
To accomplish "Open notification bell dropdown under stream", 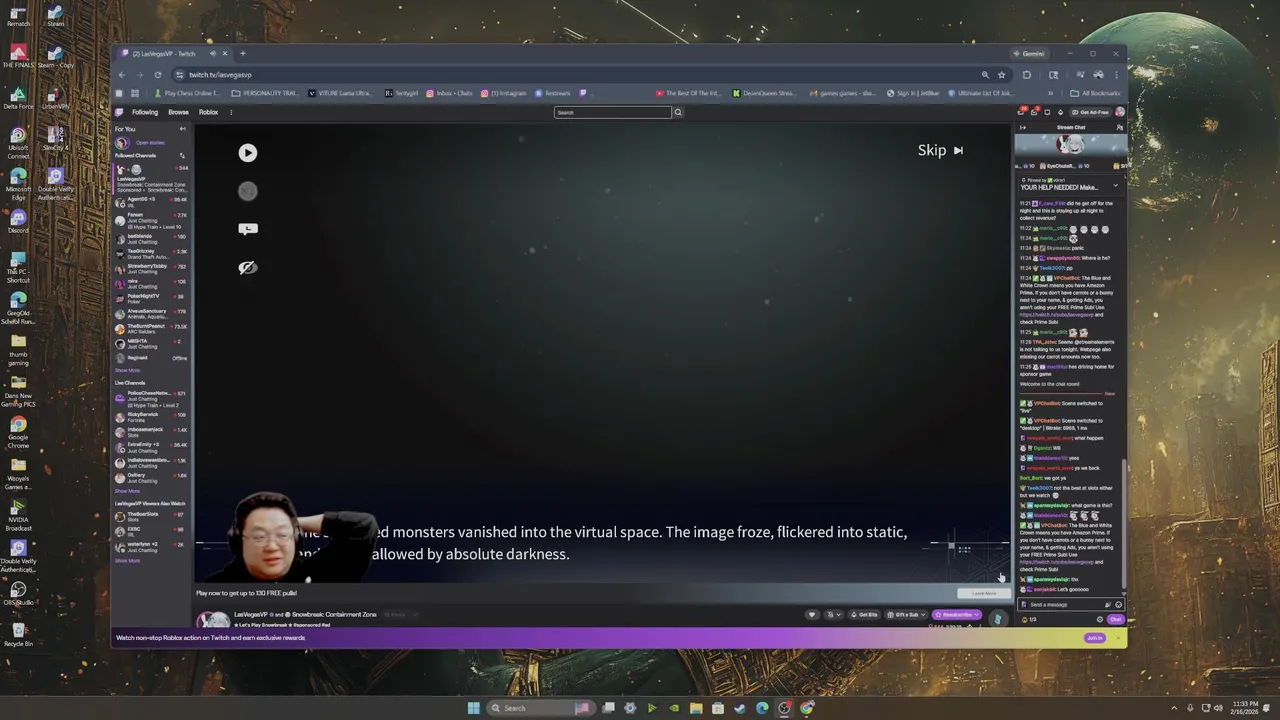I will [834, 615].
